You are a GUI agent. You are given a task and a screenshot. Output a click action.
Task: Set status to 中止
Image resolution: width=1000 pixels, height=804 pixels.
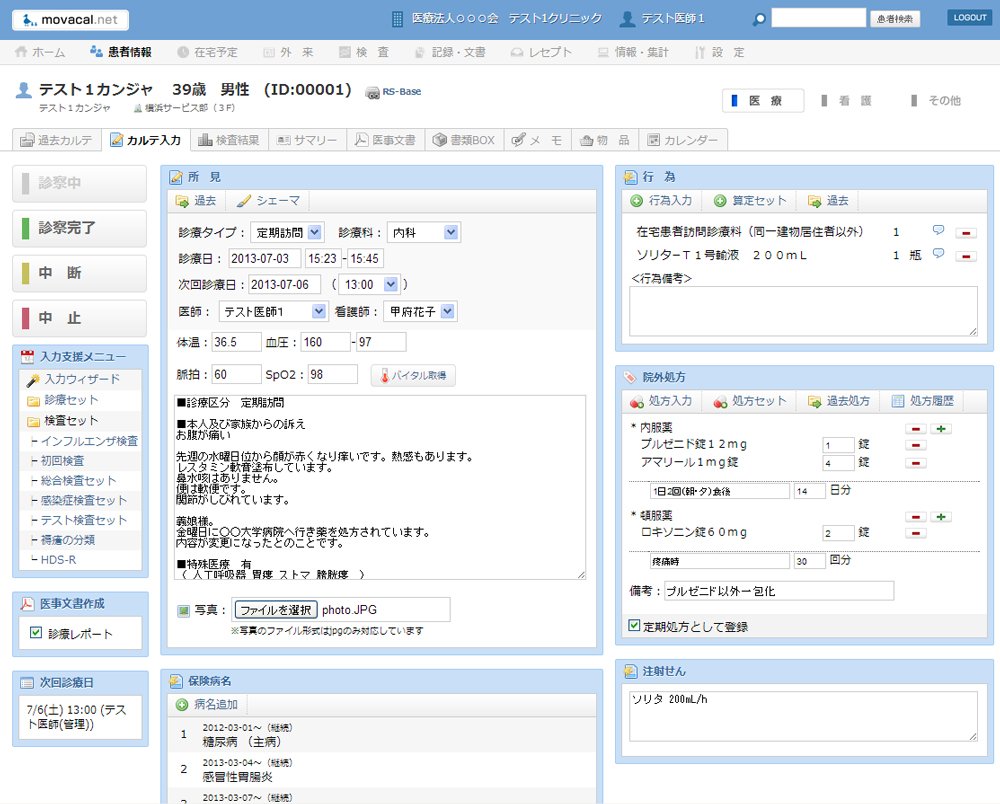pos(80,318)
